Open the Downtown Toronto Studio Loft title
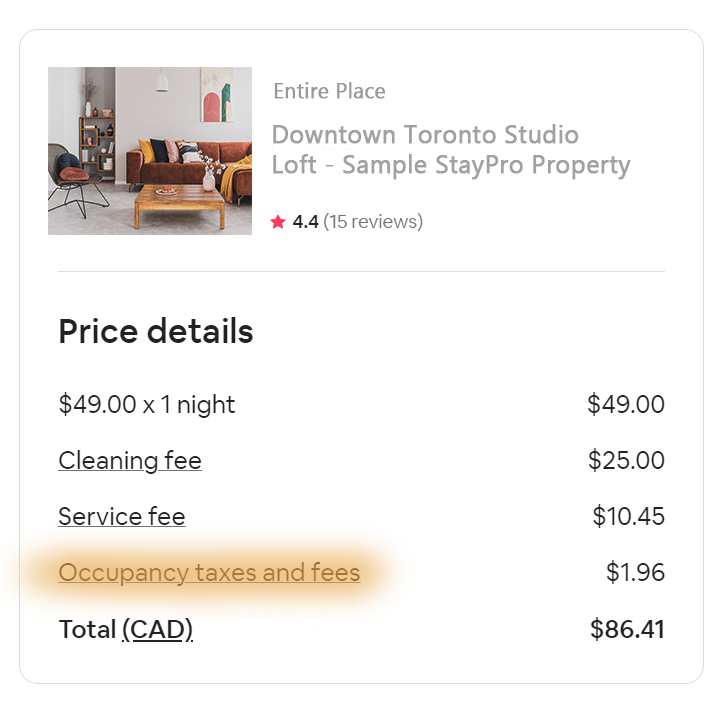 [451, 150]
